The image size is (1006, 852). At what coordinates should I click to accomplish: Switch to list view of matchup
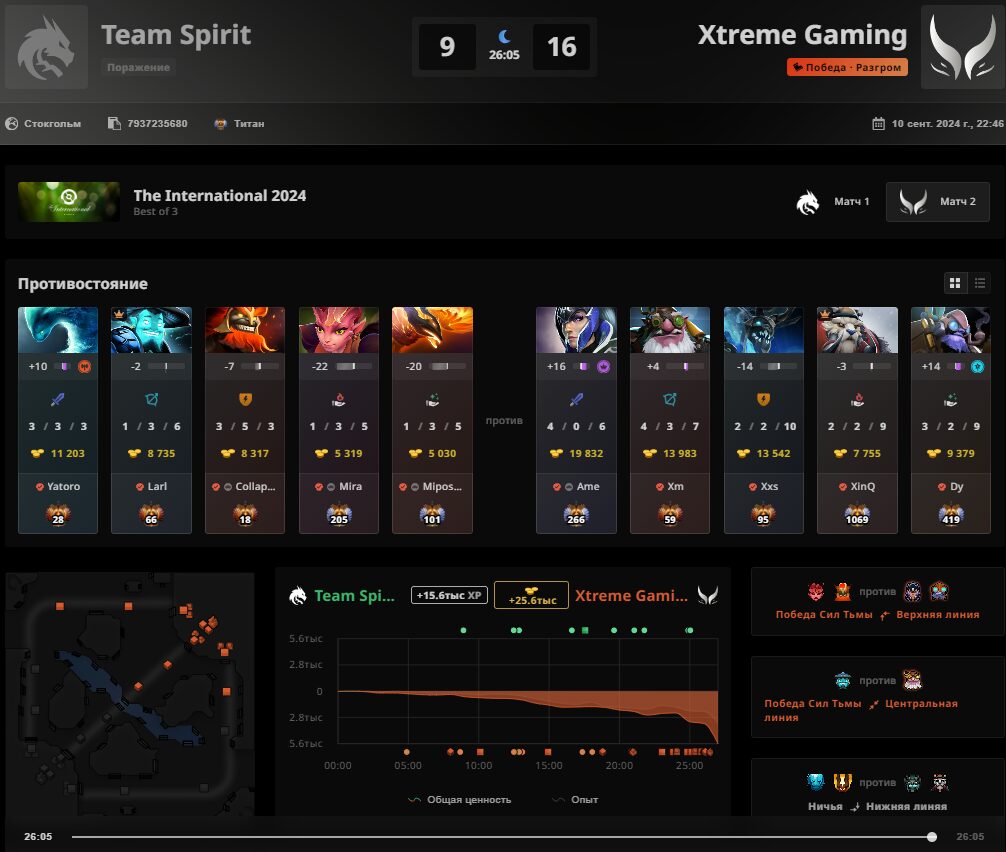point(979,283)
